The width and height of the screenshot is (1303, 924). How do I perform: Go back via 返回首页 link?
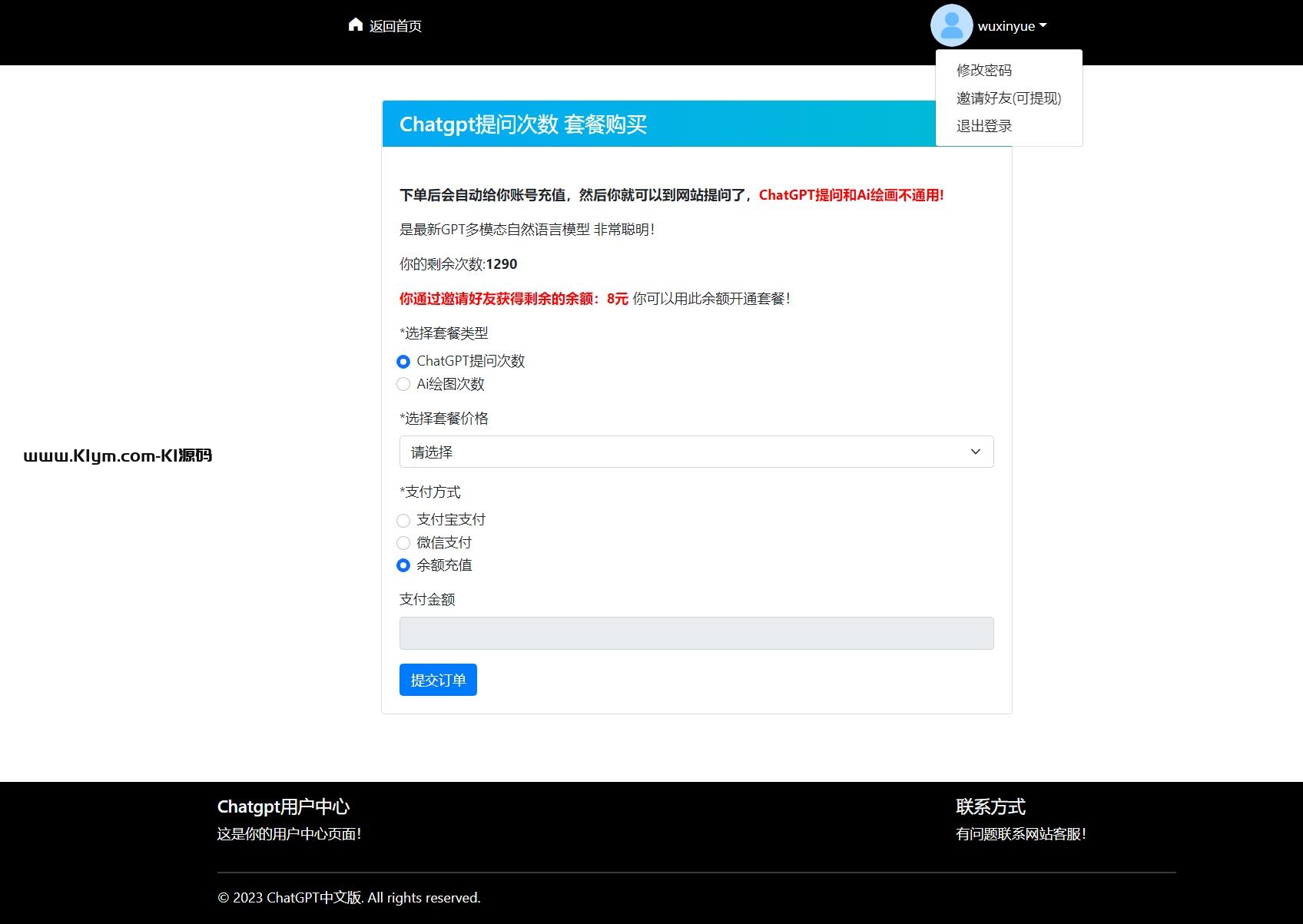(x=395, y=26)
